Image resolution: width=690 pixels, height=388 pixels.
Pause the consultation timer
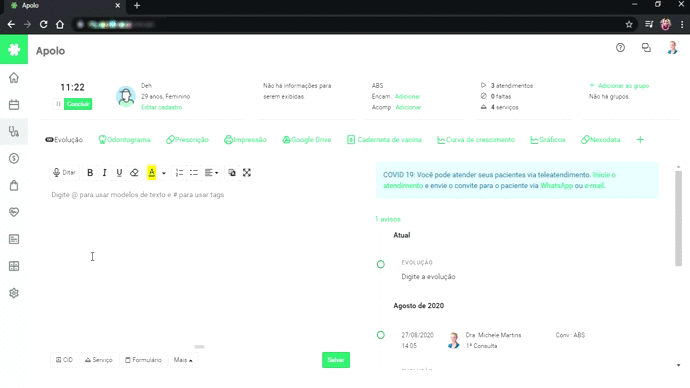pyautogui.click(x=58, y=104)
